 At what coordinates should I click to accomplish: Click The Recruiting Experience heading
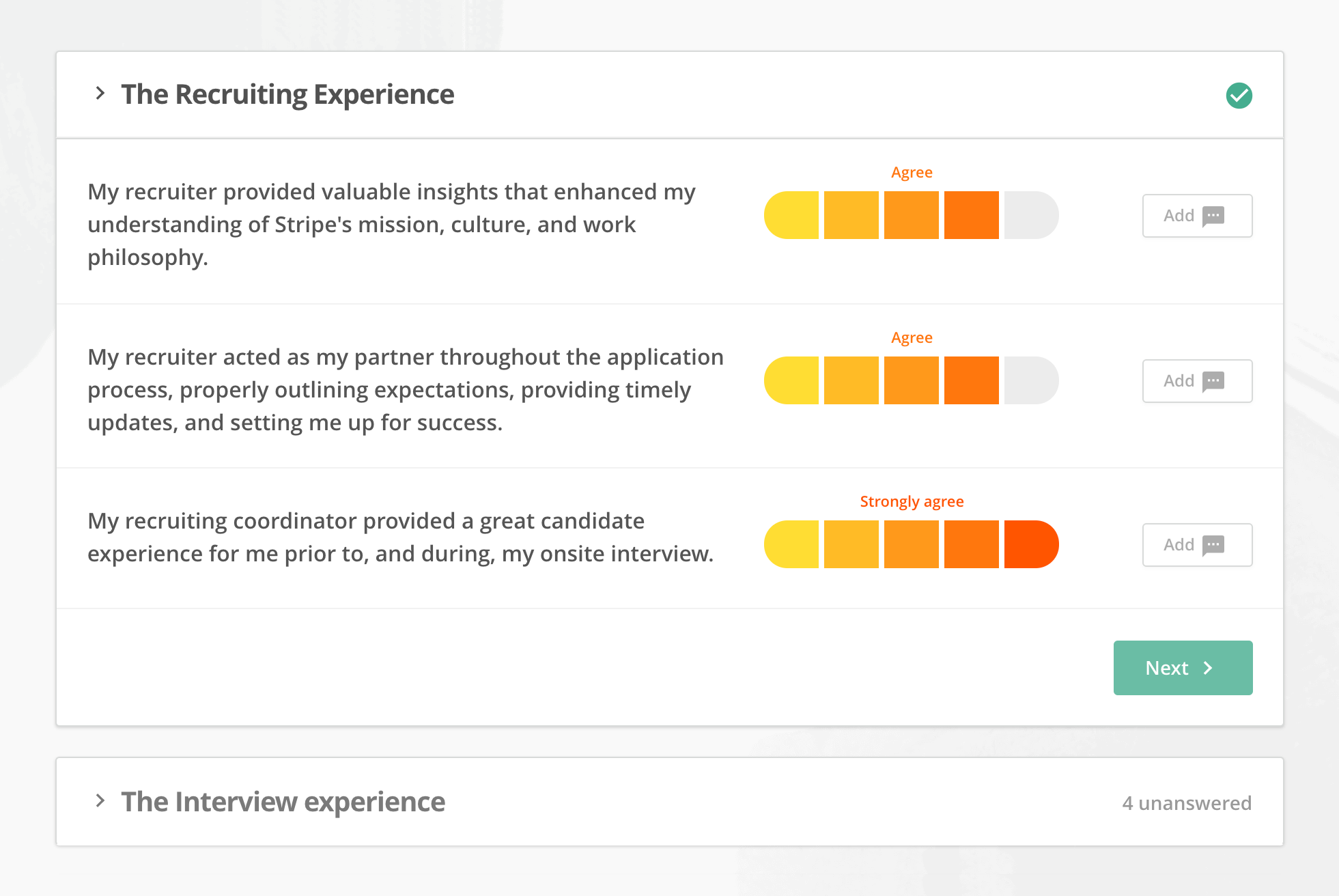287,94
